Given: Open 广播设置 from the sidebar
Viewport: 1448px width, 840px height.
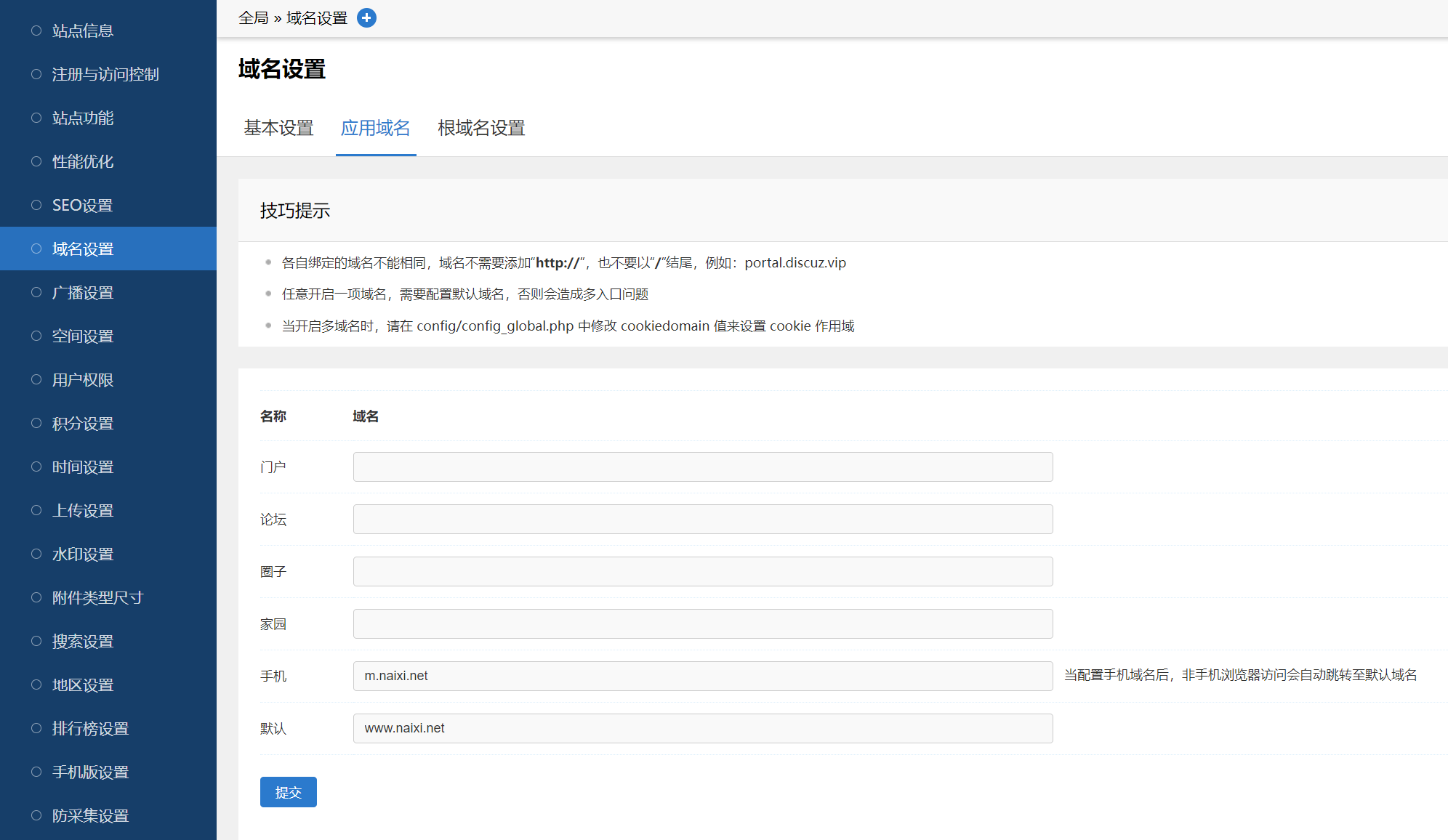Looking at the screenshot, I should (x=83, y=292).
